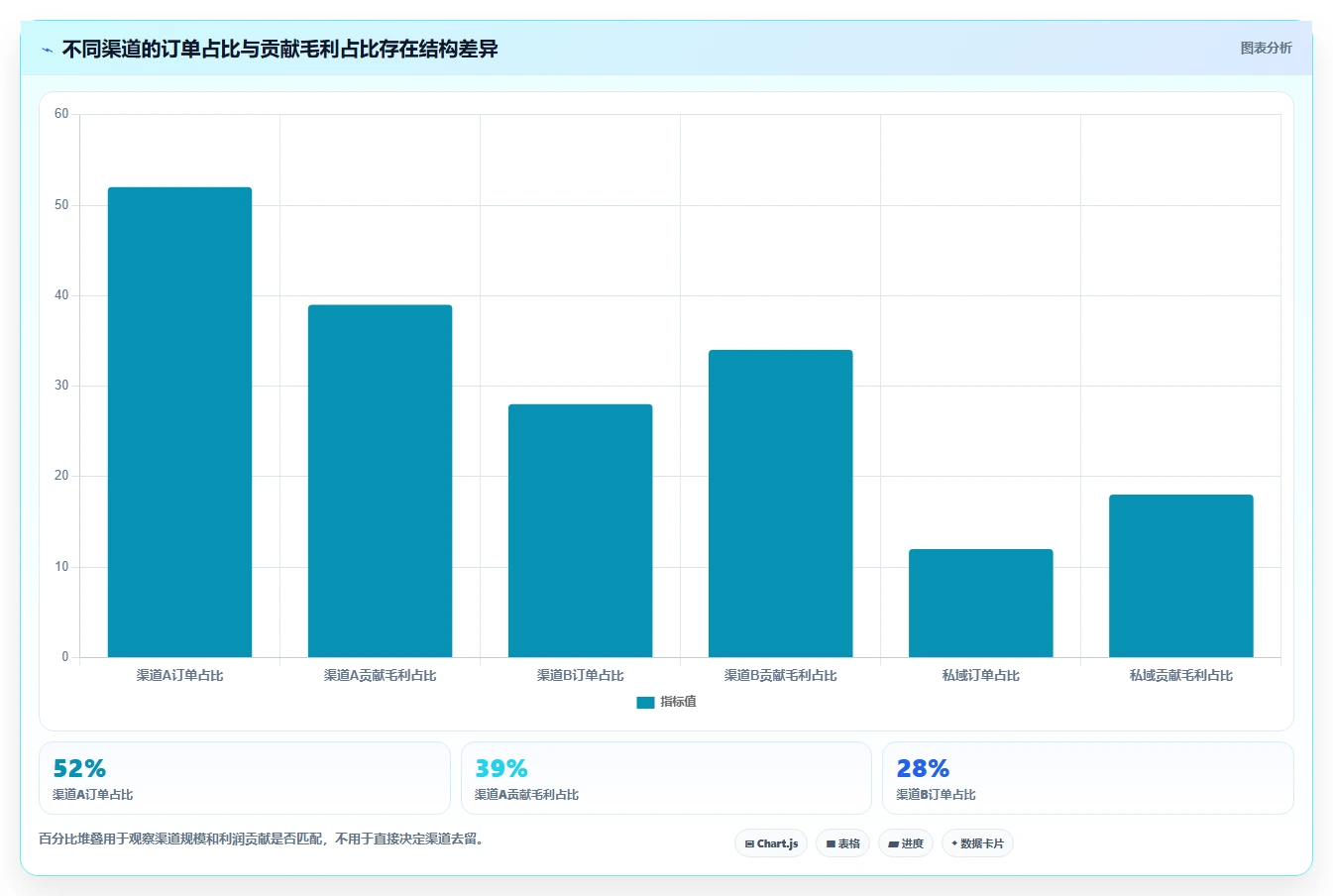Select the 私域贡献毛利占比 bar

tap(1180, 576)
